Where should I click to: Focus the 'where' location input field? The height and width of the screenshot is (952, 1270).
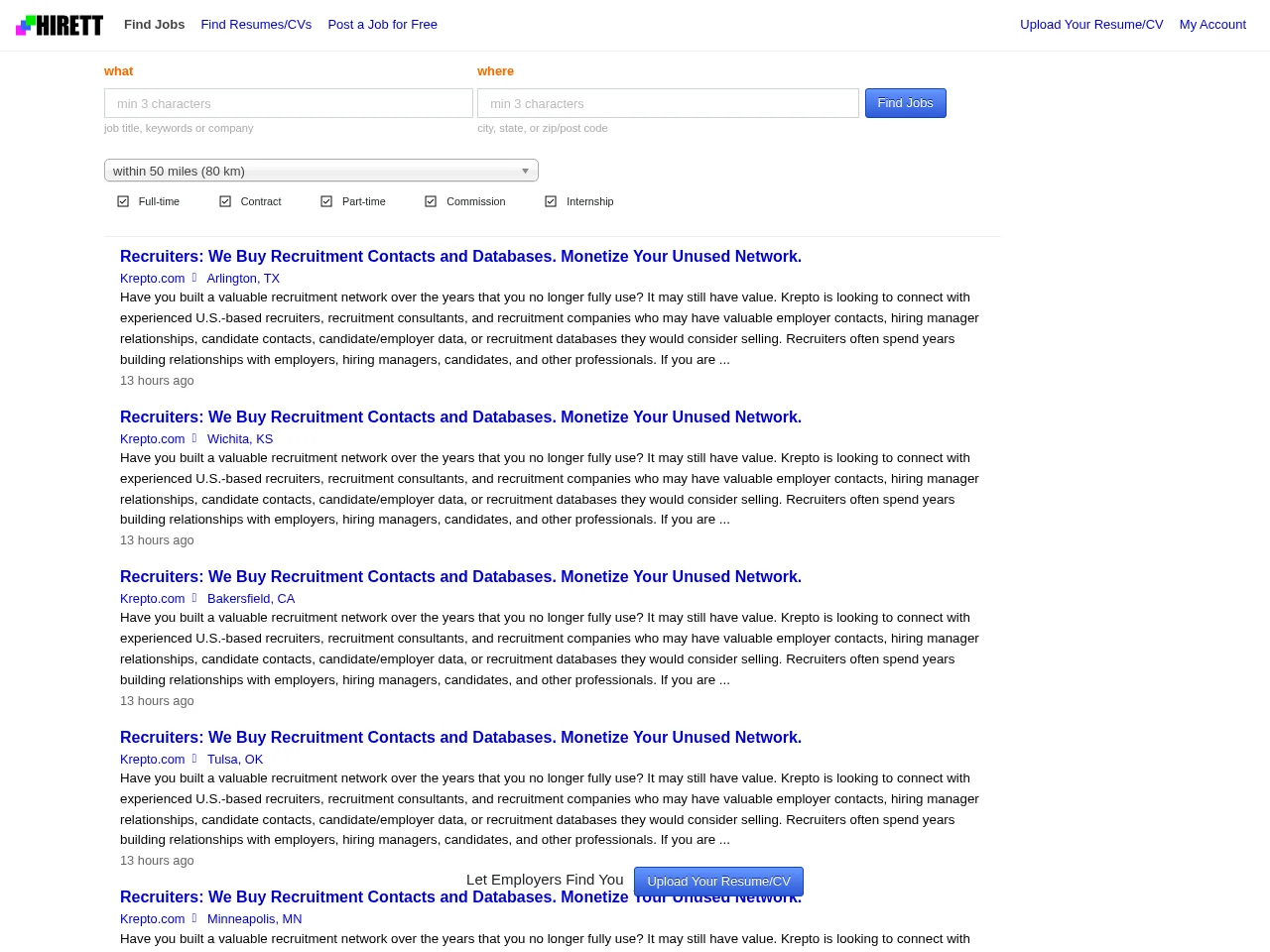tap(668, 103)
